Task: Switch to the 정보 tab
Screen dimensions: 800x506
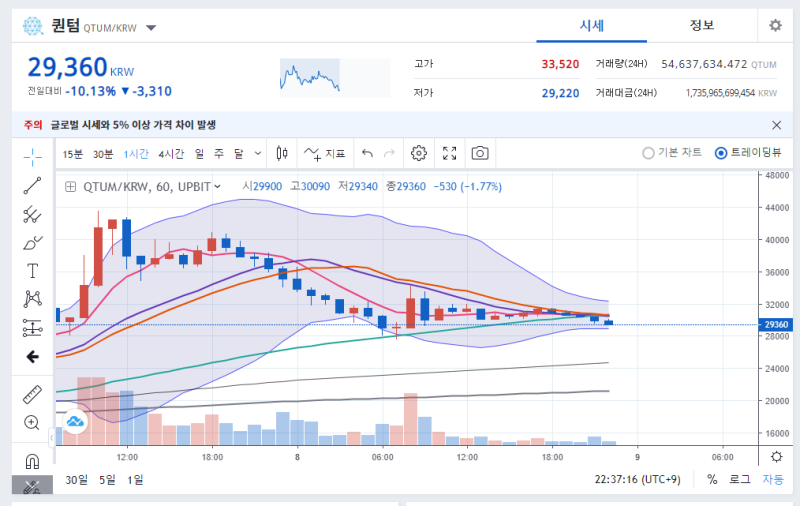Action: click(702, 26)
